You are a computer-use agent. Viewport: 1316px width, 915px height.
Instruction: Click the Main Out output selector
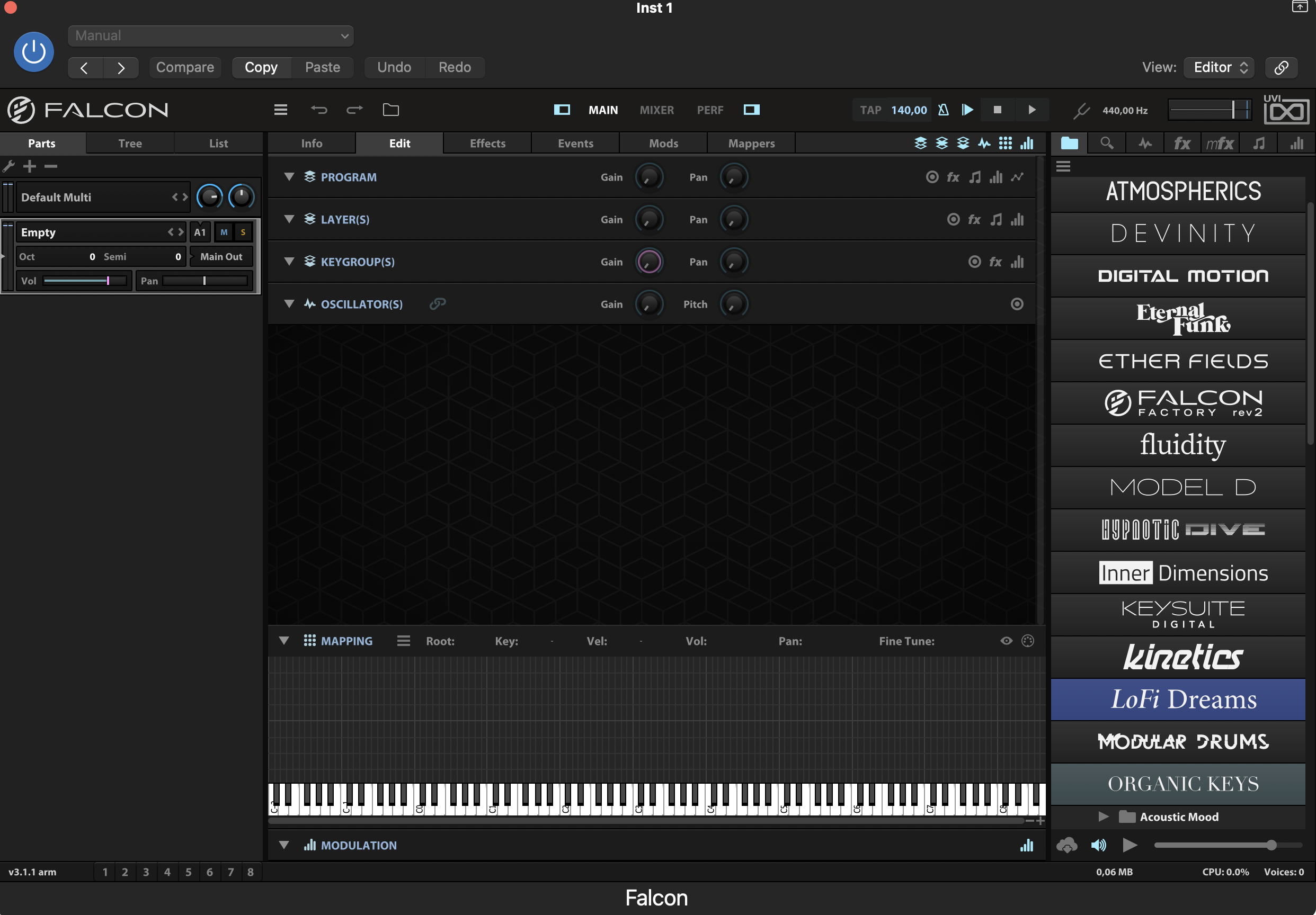click(x=221, y=257)
